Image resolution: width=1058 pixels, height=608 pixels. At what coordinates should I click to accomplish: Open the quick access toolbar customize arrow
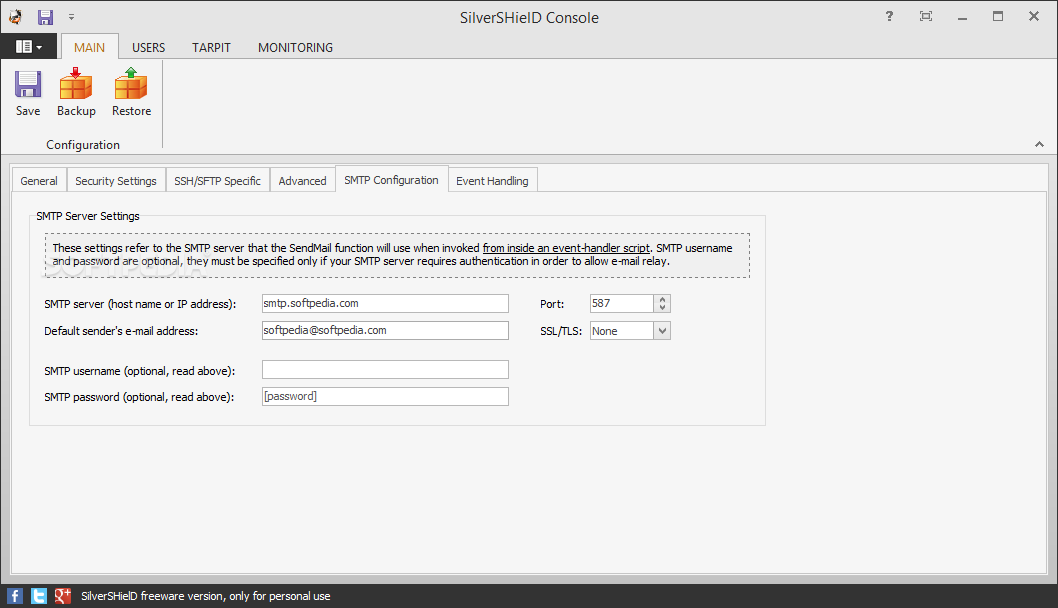(72, 17)
